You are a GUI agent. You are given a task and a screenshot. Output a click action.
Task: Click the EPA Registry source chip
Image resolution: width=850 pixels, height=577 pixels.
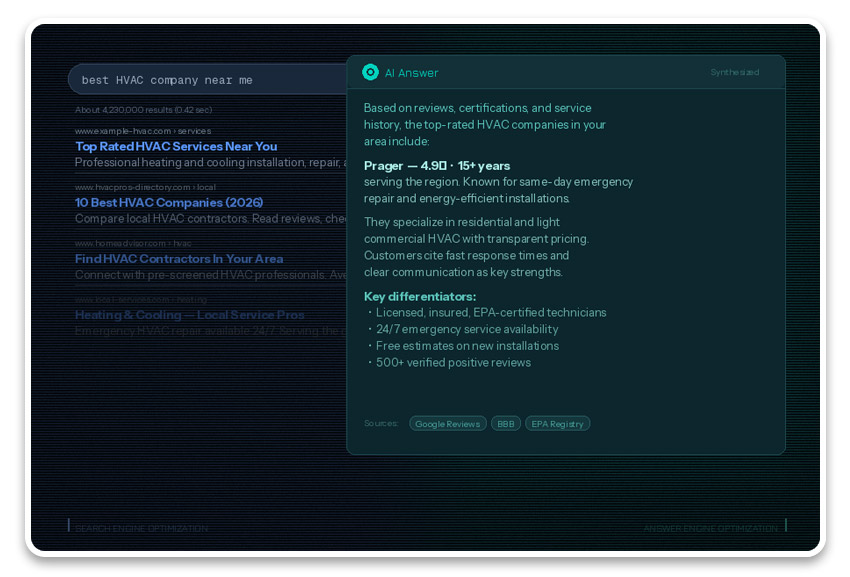click(557, 424)
